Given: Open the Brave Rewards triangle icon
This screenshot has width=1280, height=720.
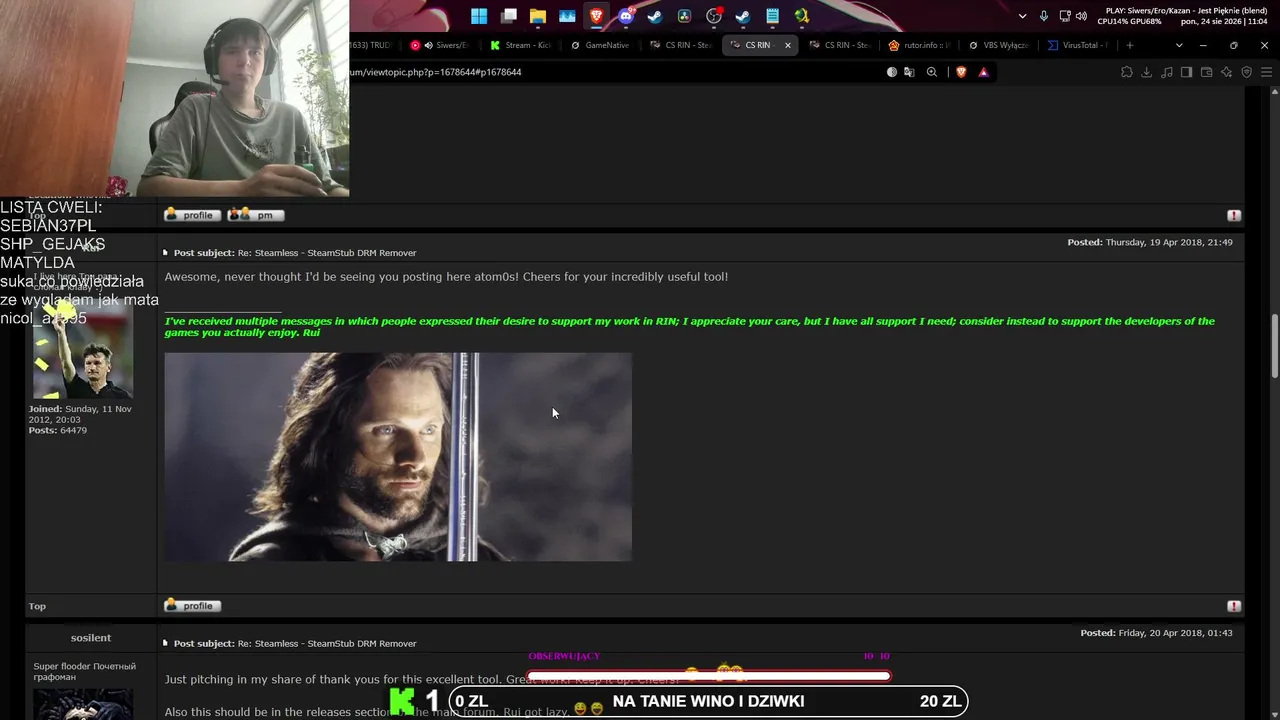Looking at the screenshot, I should tap(983, 72).
